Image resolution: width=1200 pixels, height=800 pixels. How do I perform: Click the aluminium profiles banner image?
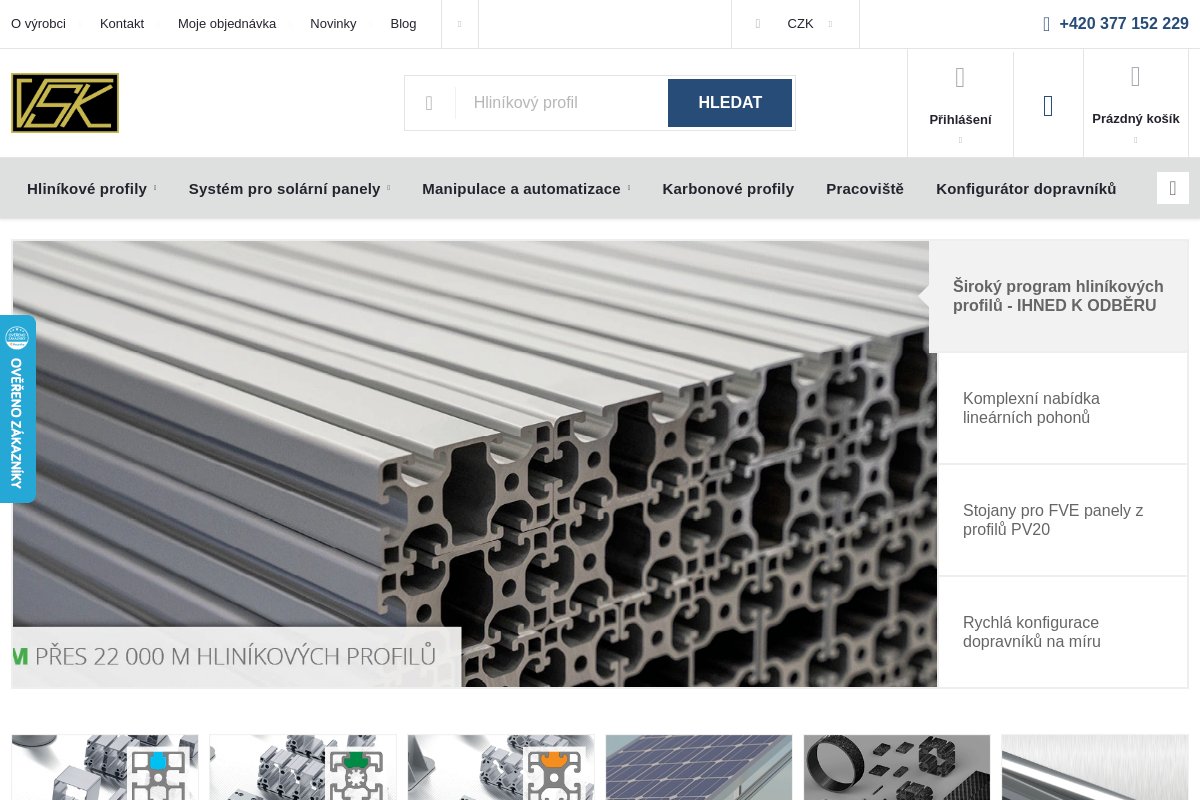(475, 464)
